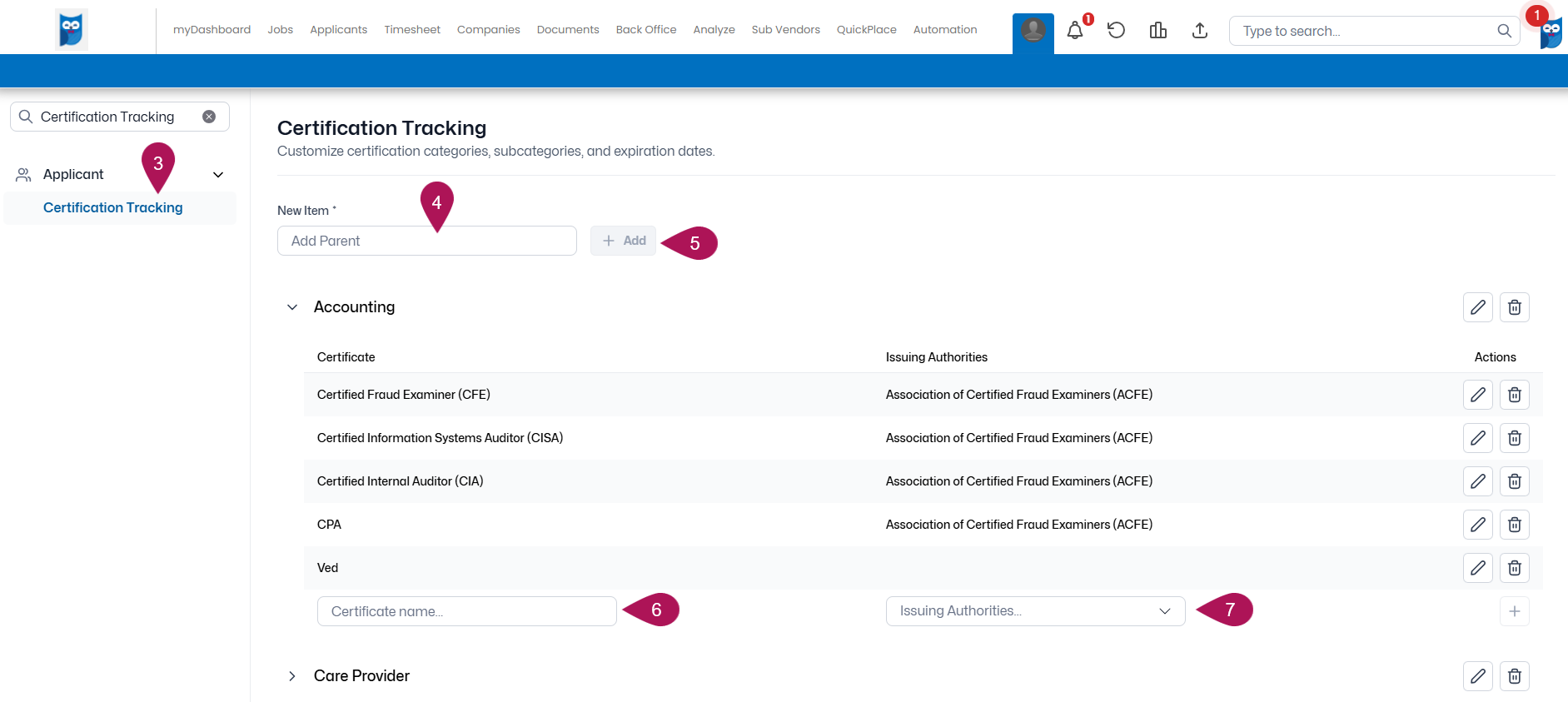The image size is (1568, 702).
Task: Clear the Certification Tracking sidebar search
Action: [209, 117]
